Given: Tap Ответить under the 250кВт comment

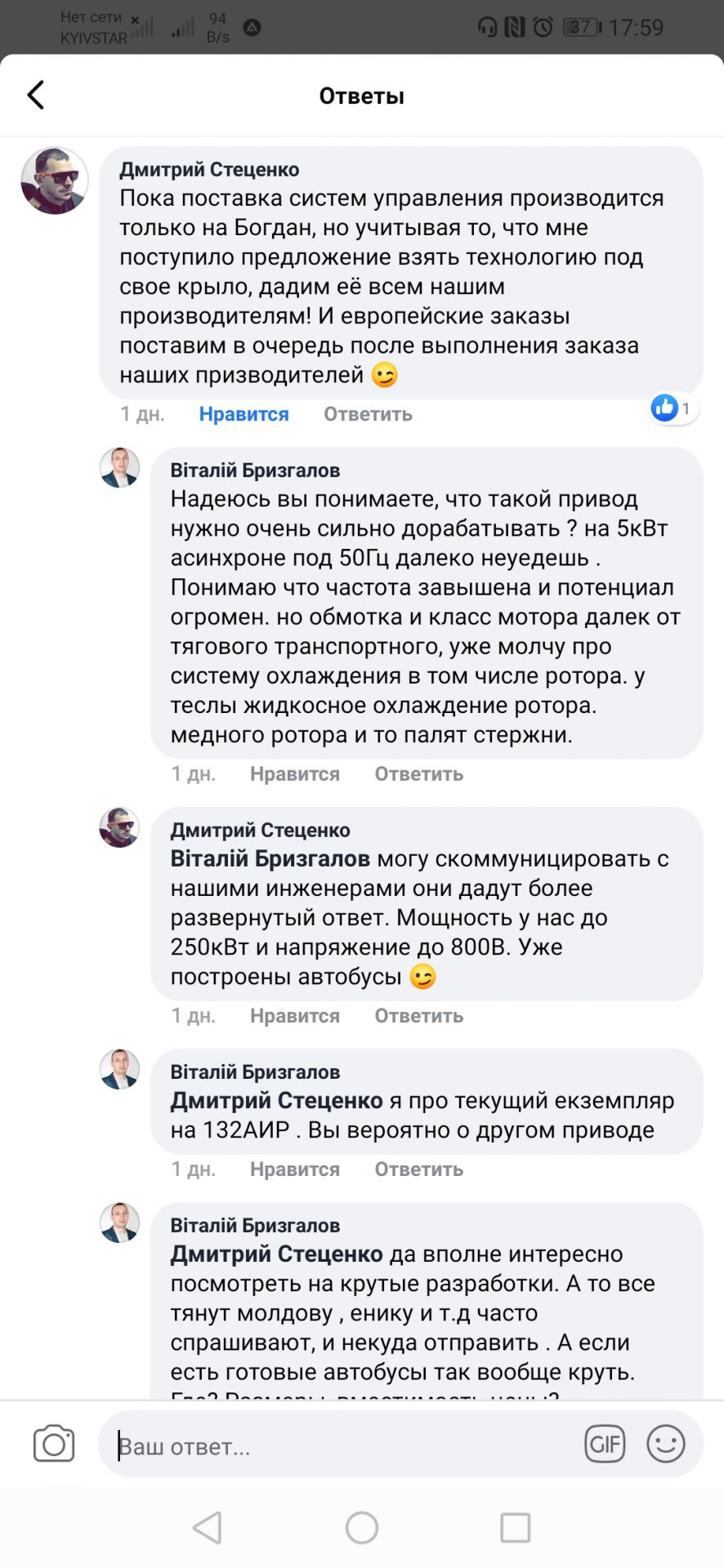Looking at the screenshot, I should pos(418,1016).
